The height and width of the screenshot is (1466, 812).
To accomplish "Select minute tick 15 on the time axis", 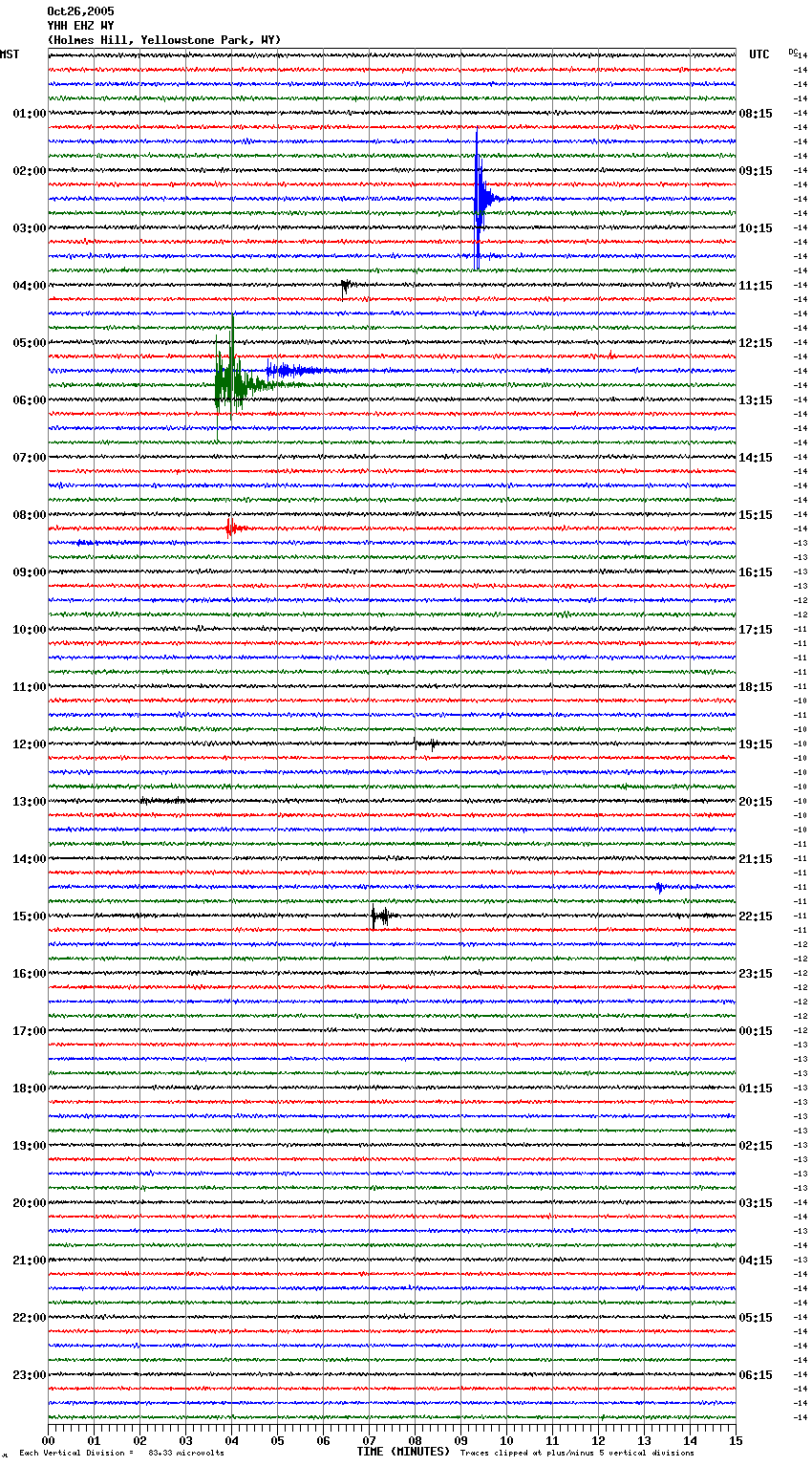I will [736, 1440].
